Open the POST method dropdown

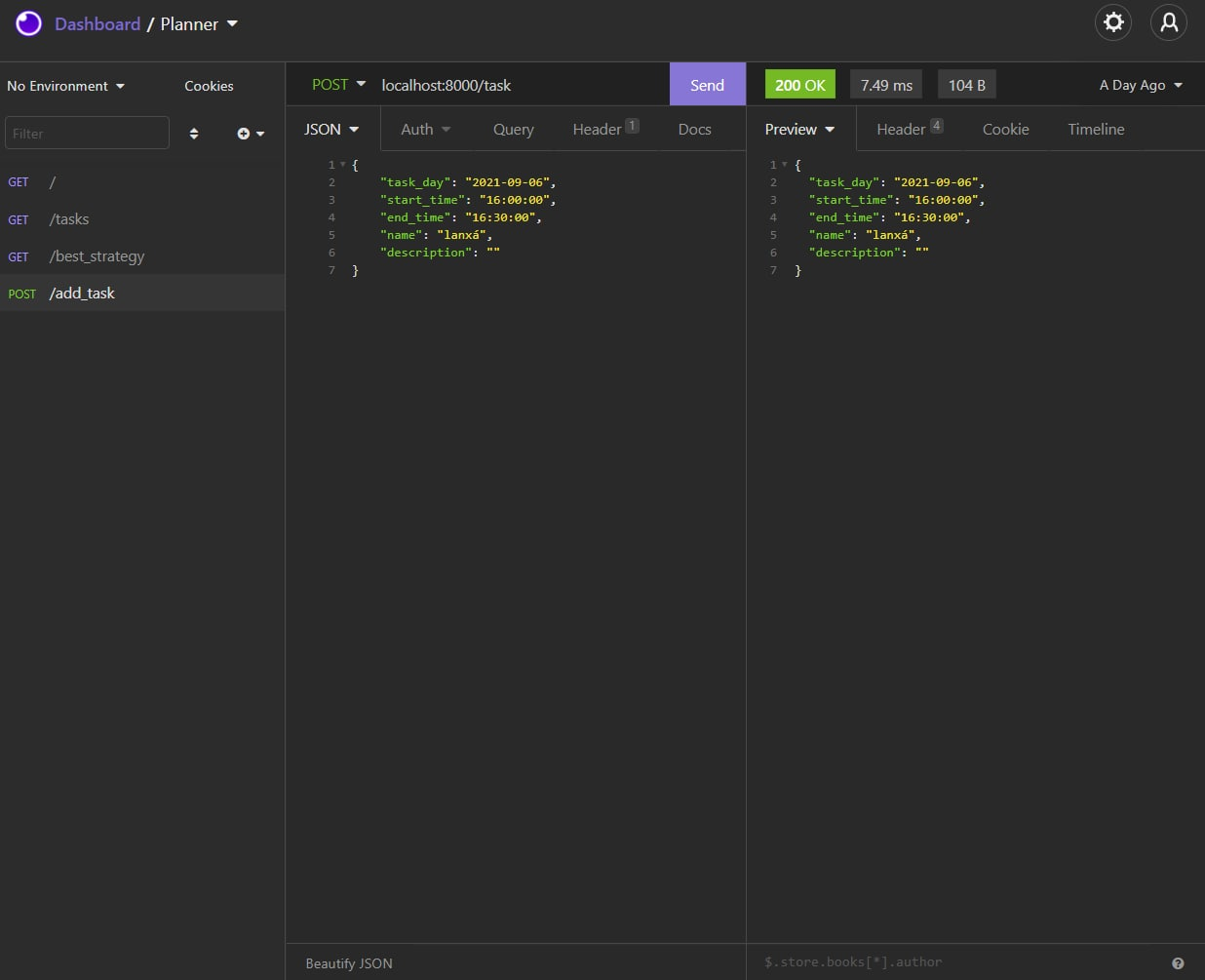coord(337,85)
